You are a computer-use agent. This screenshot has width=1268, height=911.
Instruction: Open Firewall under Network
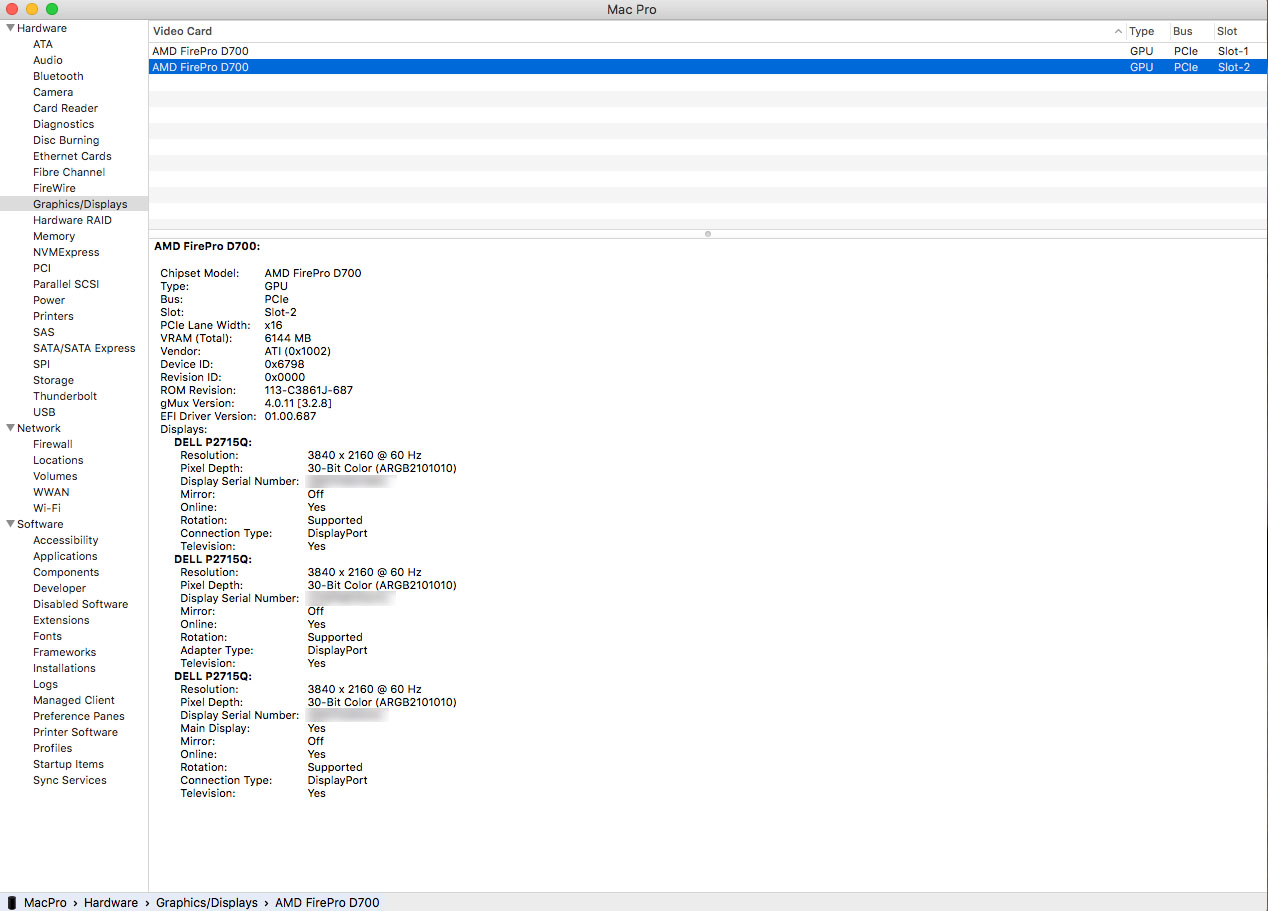(x=53, y=444)
